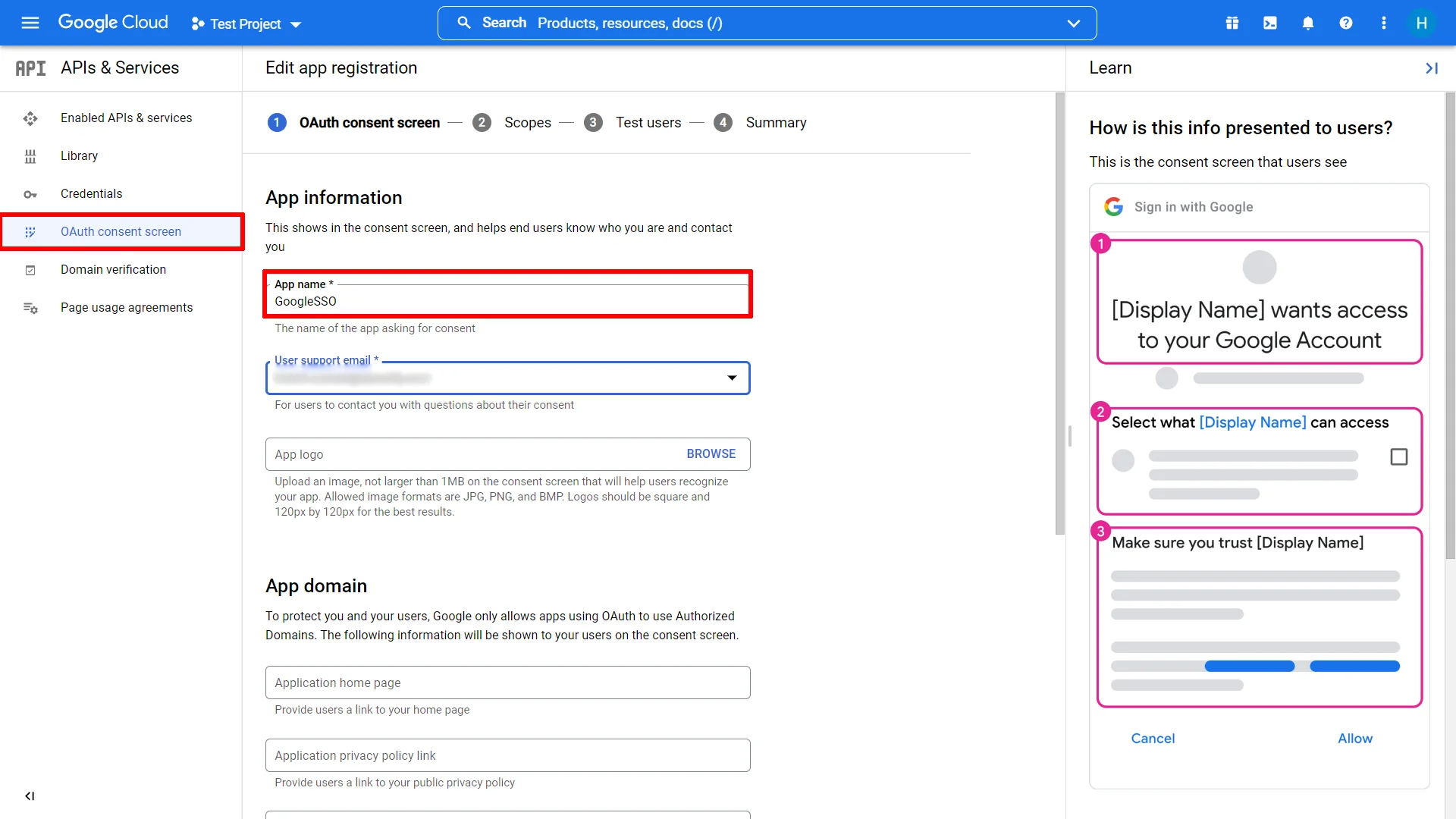1456x819 pixels.
Task: Open Enabled APIs & services page
Action: [127, 118]
